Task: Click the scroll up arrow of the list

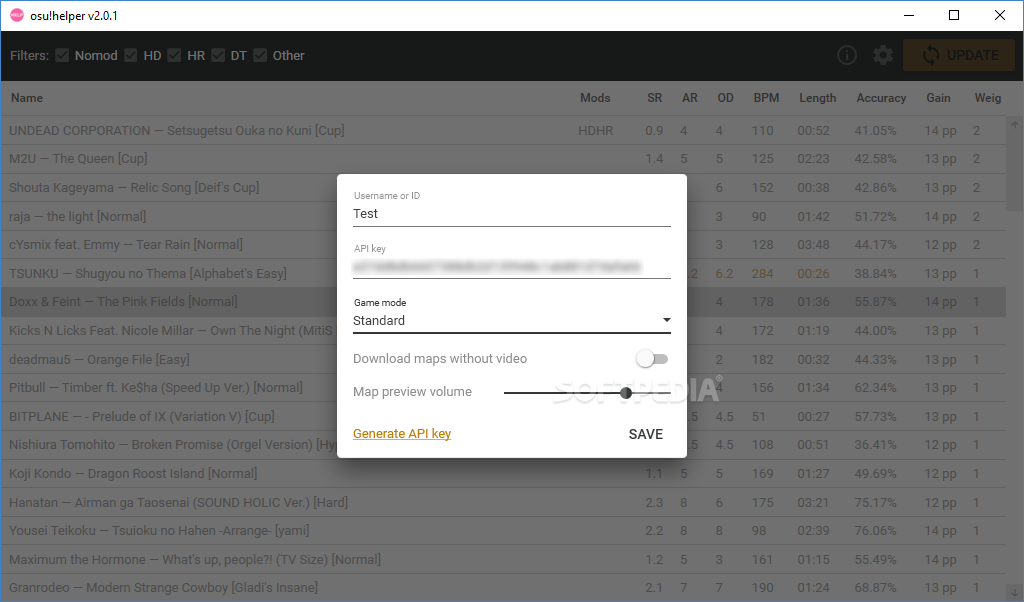Action: click(x=1014, y=124)
